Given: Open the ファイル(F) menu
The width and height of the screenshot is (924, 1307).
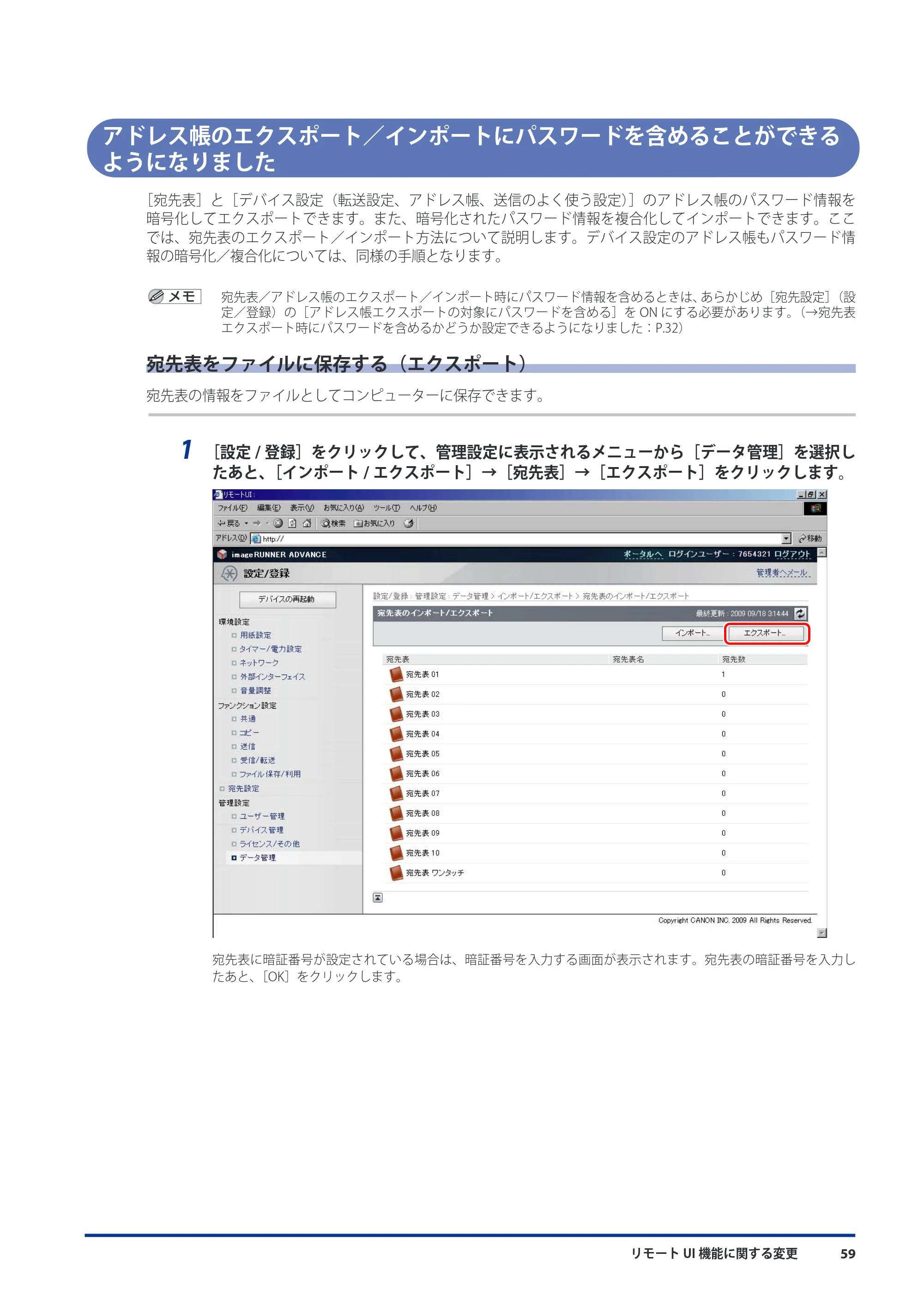Looking at the screenshot, I should tap(232, 508).
